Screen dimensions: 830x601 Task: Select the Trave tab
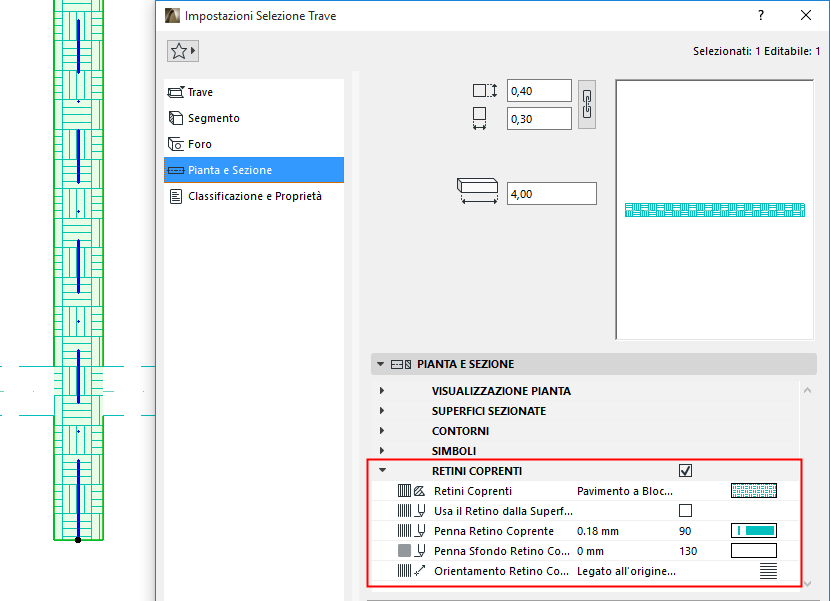(254, 92)
